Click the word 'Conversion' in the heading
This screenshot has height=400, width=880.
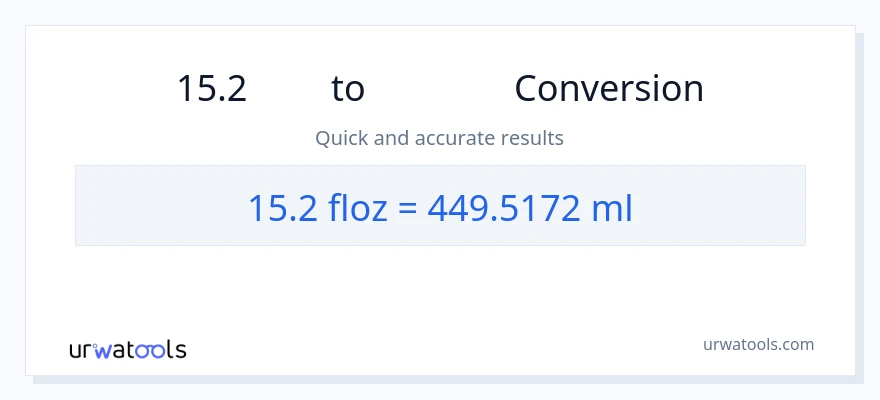point(609,89)
